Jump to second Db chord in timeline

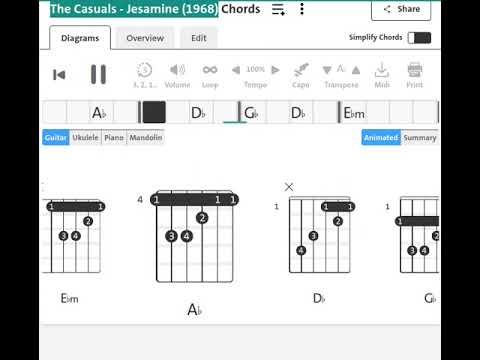coord(298,113)
